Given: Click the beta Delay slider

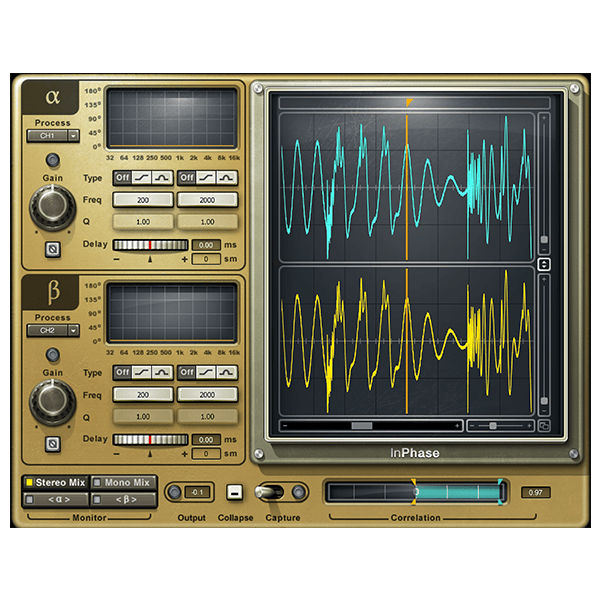Looking at the screenshot, I should [x=150, y=440].
